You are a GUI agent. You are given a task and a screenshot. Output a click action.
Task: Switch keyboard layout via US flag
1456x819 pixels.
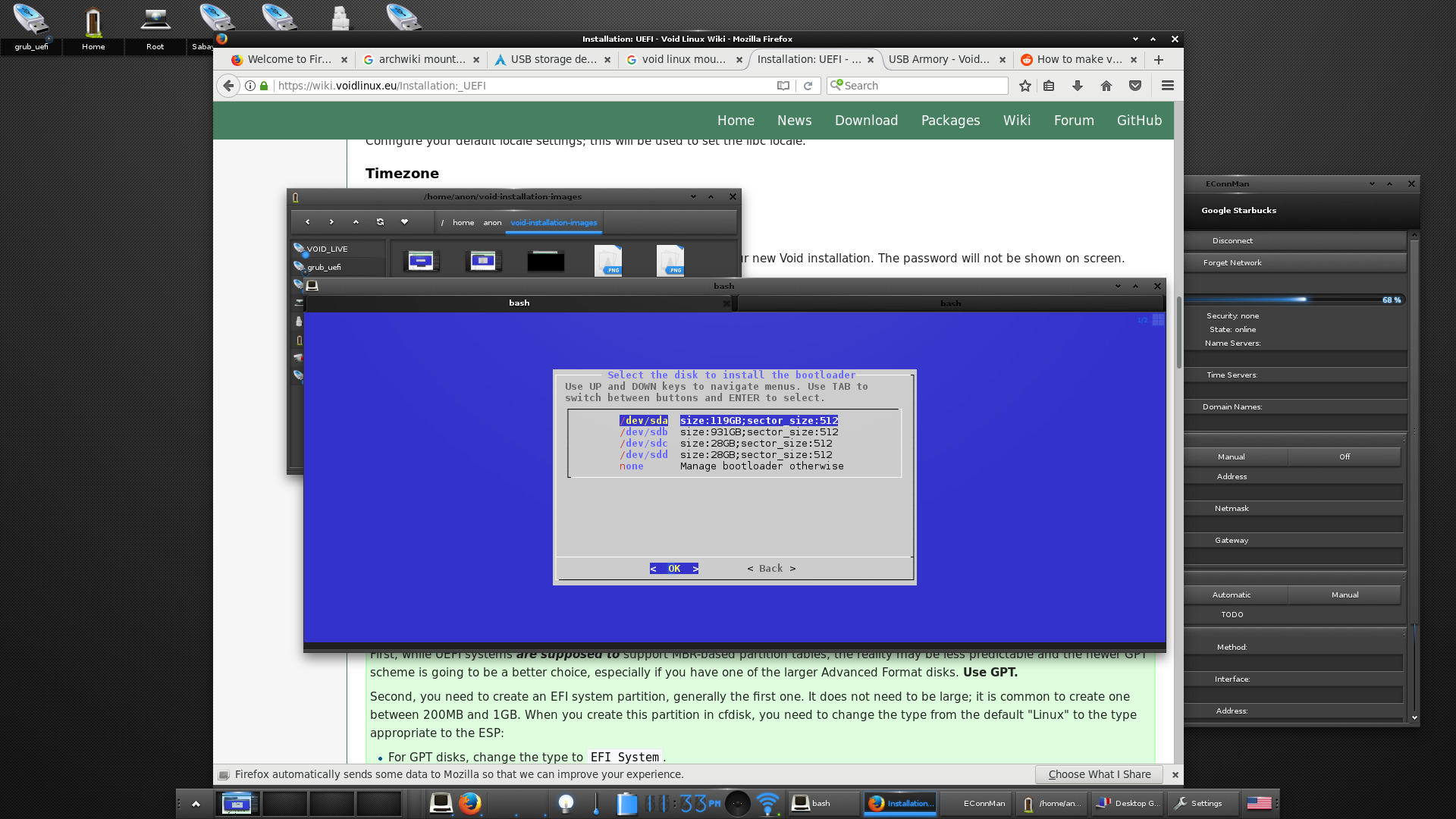pyautogui.click(x=1259, y=803)
